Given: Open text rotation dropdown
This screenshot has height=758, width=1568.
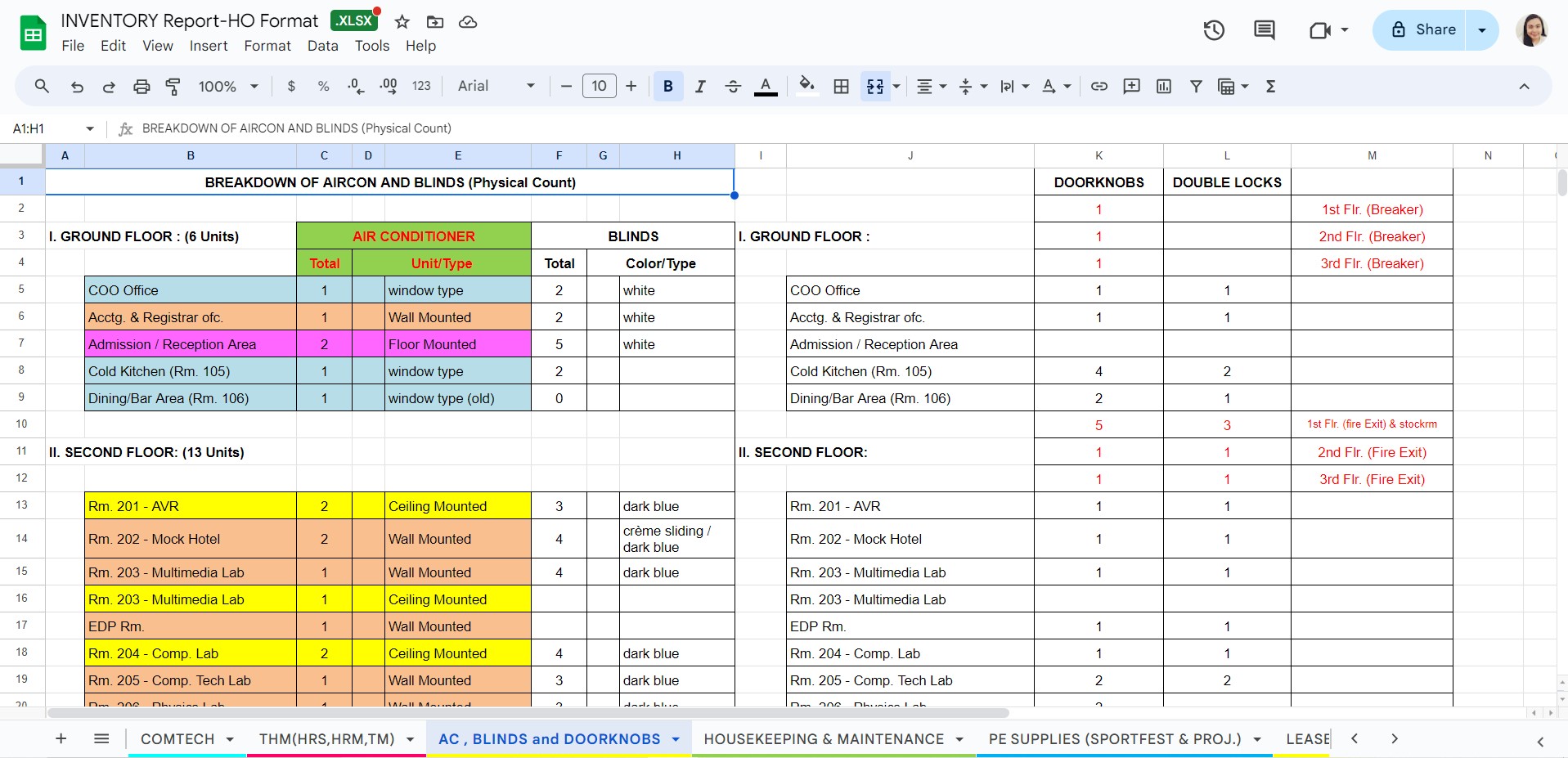Looking at the screenshot, I should pyautogui.click(x=1057, y=86).
